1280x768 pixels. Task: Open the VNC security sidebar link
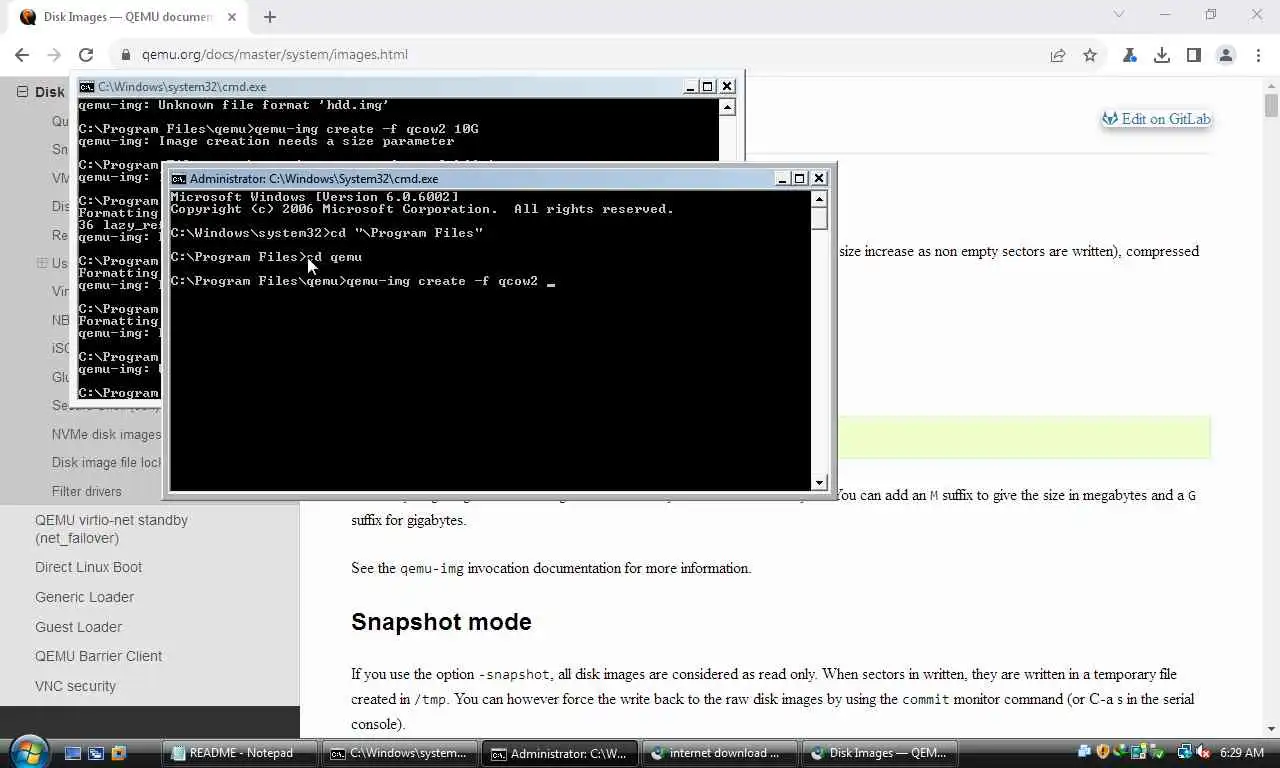(75, 686)
